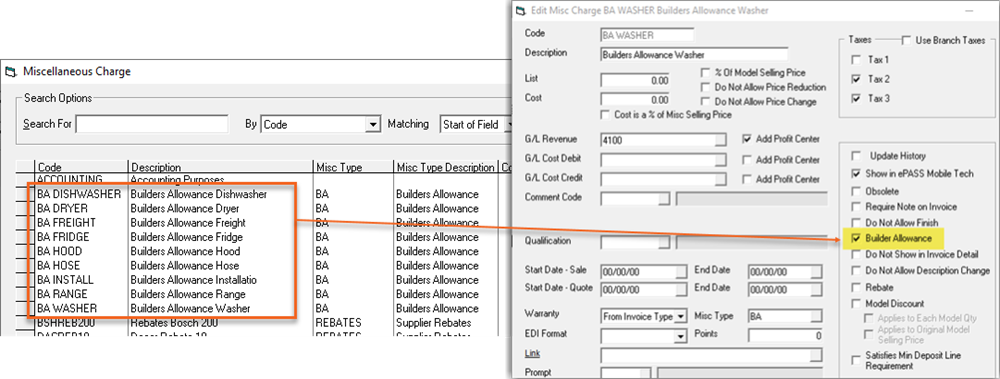Check % Of Model Selling Price
1000x379 pixels.
[x=705, y=73]
